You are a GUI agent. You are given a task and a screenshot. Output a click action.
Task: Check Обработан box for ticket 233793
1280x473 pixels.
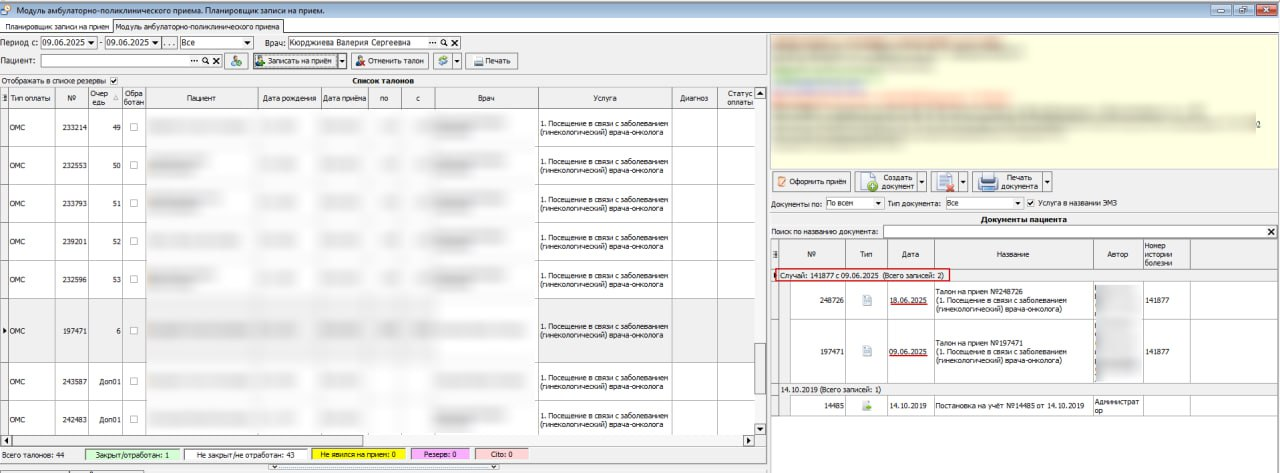tap(134, 203)
